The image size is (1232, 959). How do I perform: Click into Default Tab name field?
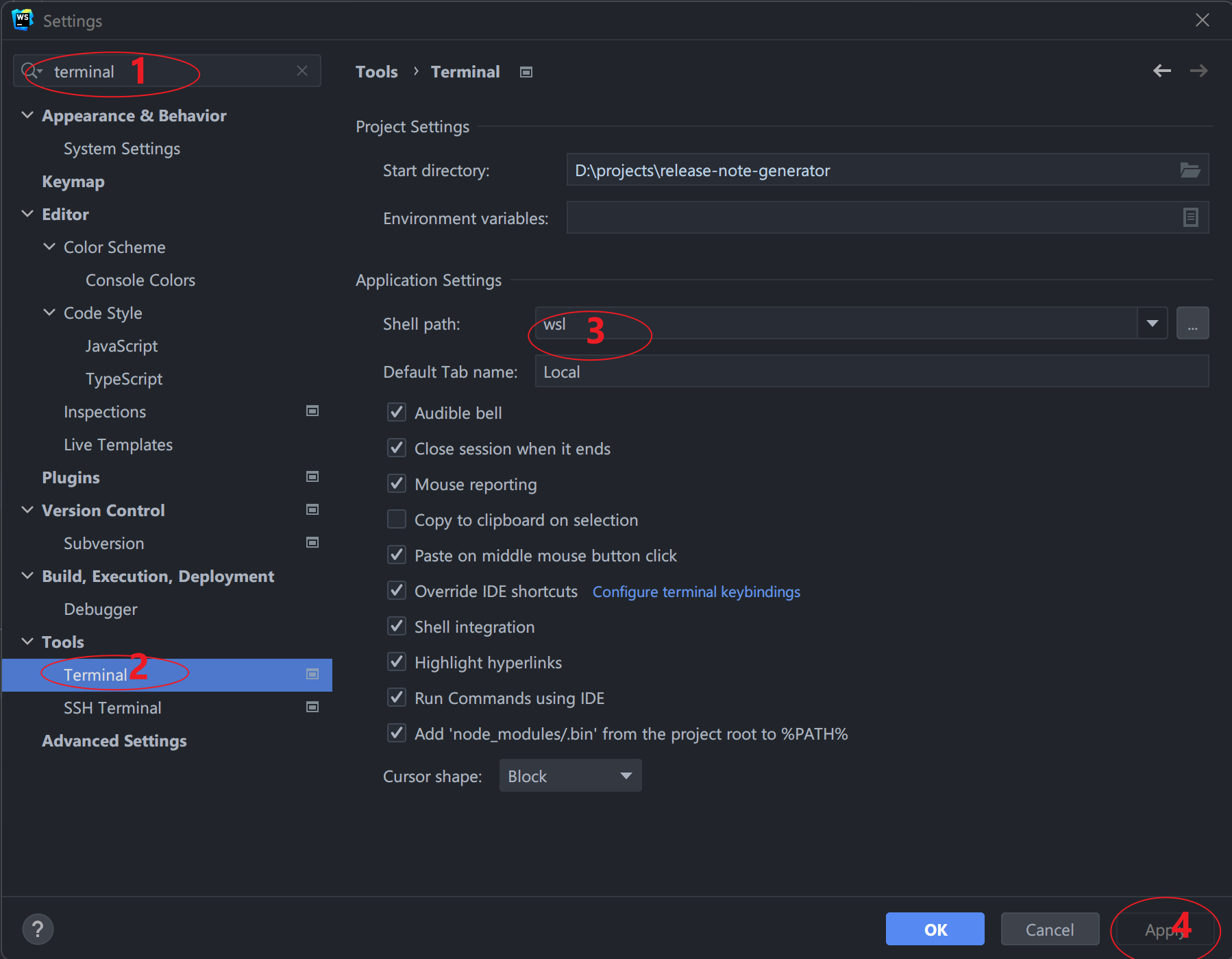click(870, 372)
